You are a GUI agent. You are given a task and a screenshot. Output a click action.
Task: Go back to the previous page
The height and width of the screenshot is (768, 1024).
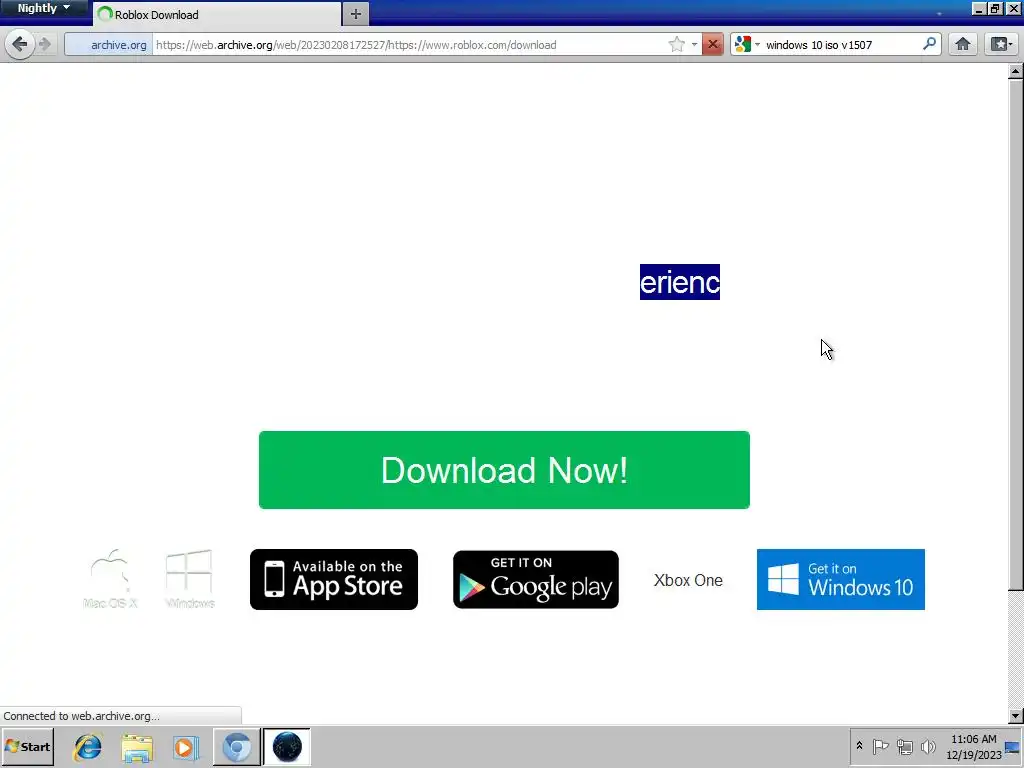20,44
